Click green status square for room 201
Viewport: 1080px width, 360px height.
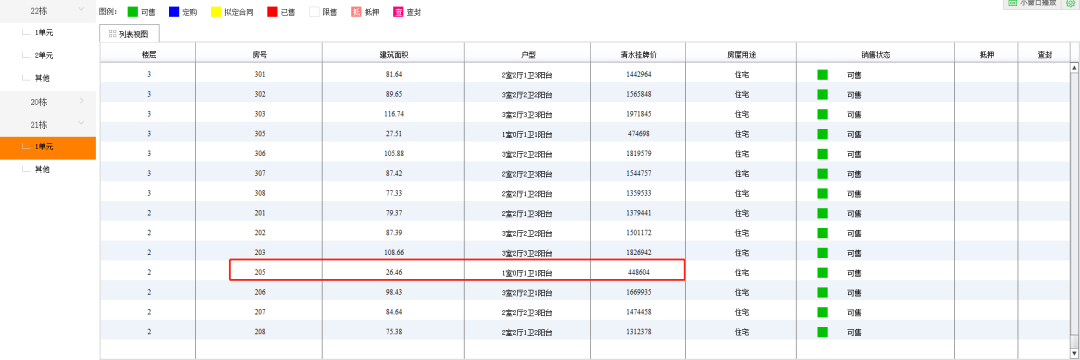[x=822, y=213]
